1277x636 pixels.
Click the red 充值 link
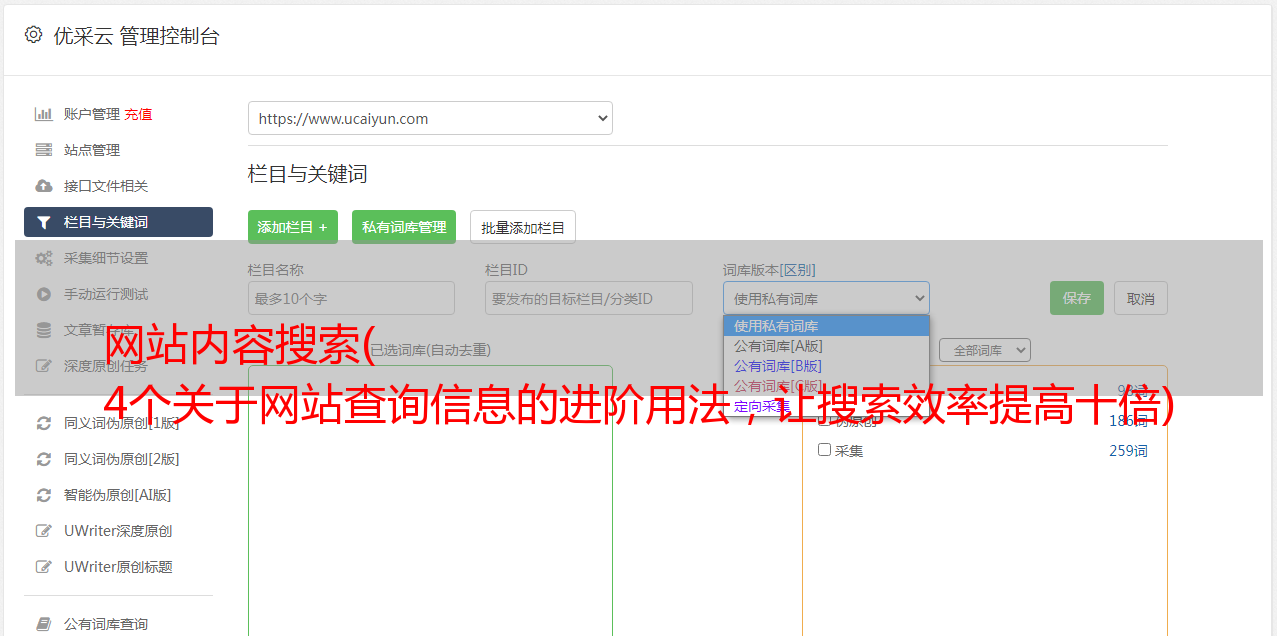click(138, 114)
